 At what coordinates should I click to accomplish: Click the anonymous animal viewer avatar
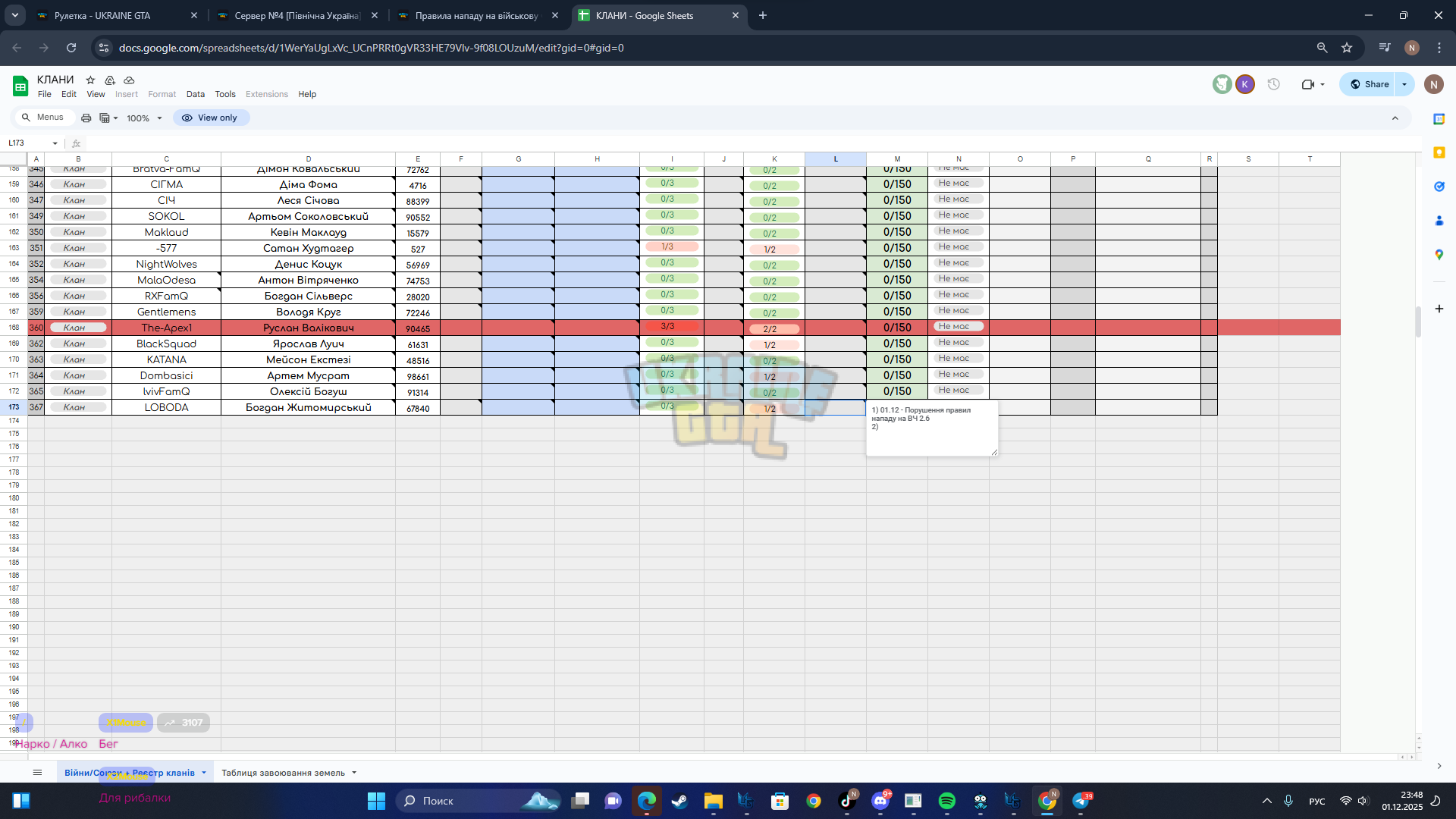click(1222, 84)
